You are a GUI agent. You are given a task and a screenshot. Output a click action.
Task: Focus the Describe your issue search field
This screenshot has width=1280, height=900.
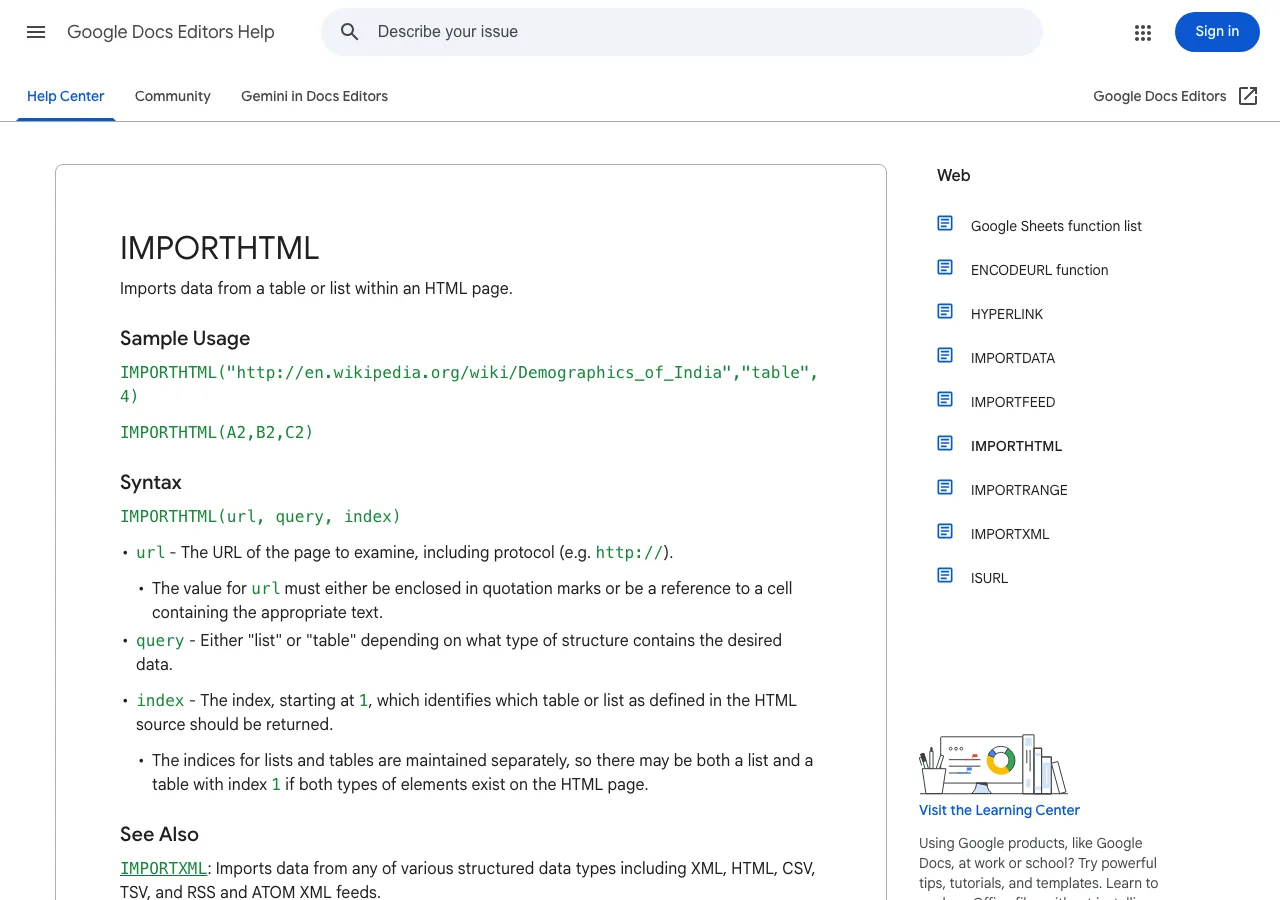[x=682, y=32]
